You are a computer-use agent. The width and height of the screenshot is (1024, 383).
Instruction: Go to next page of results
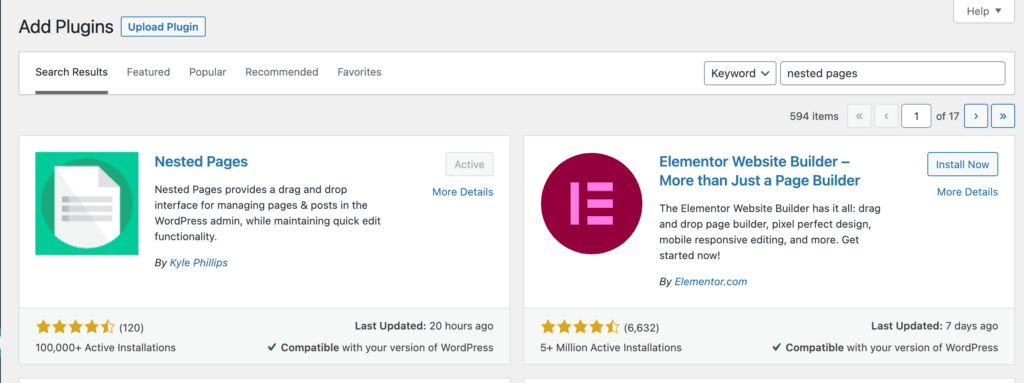click(x=976, y=116)
